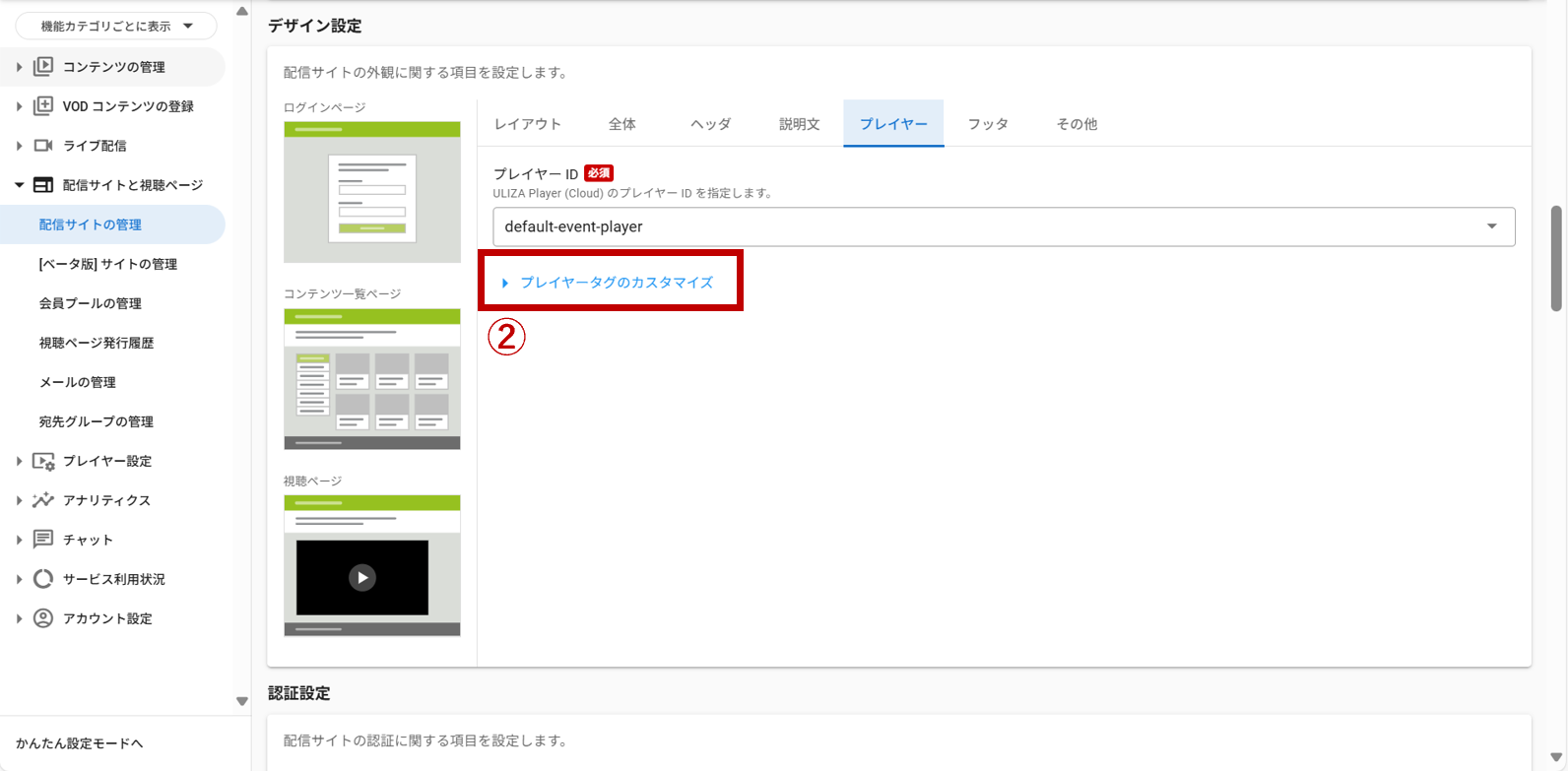
Task: Open the プレイヤー ID dropdown
Action: coord(1003,226)
